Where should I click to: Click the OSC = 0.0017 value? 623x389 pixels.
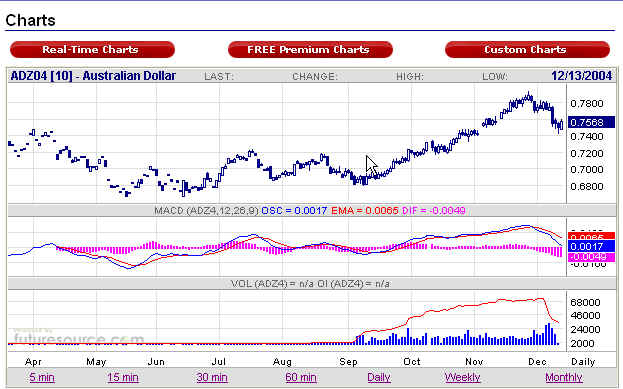coord(294,211)
